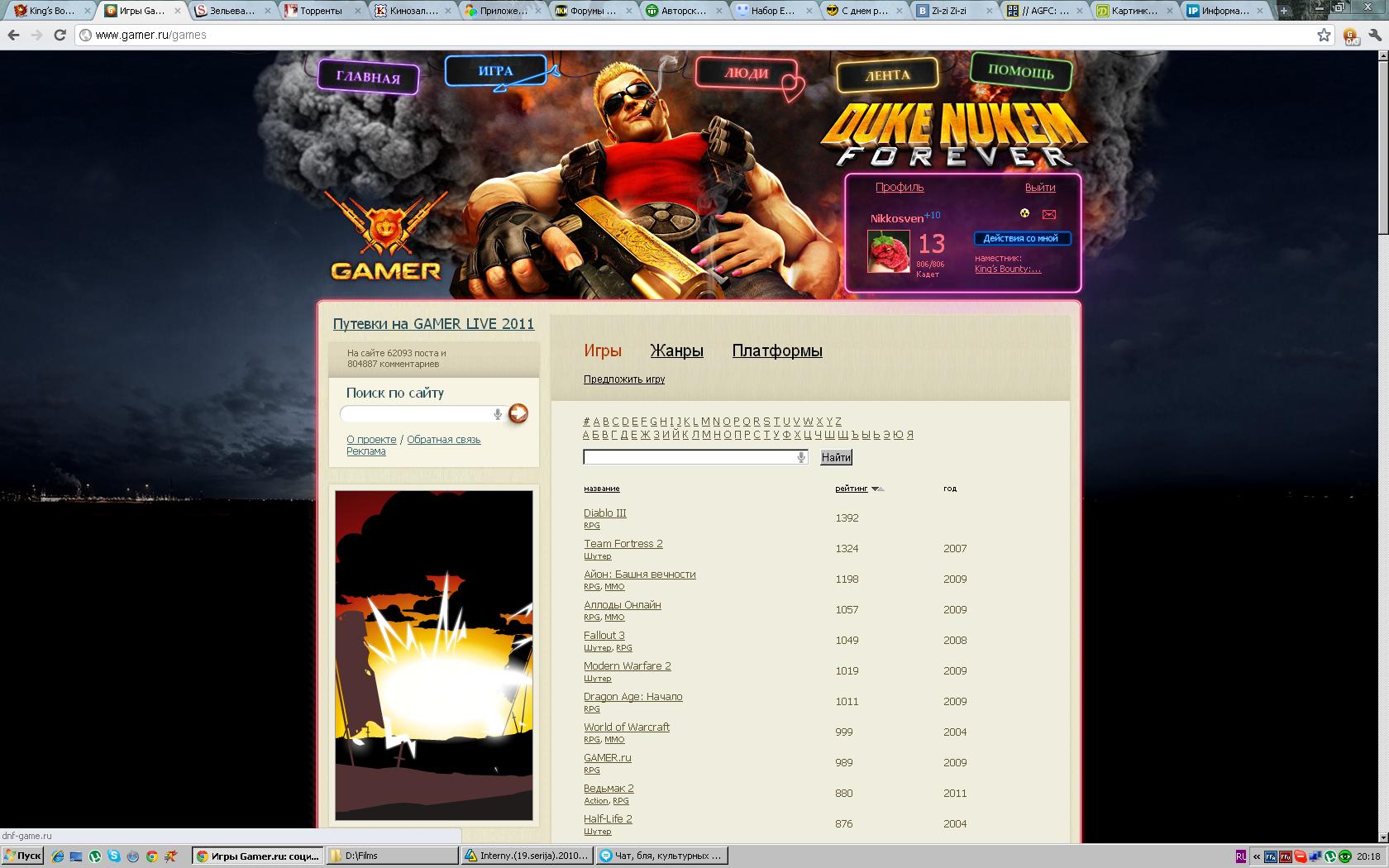Open the Nikkosven strawberry avatar thumbnail
This screenshot has height=868, width=1389.
(x=888, y=251)
